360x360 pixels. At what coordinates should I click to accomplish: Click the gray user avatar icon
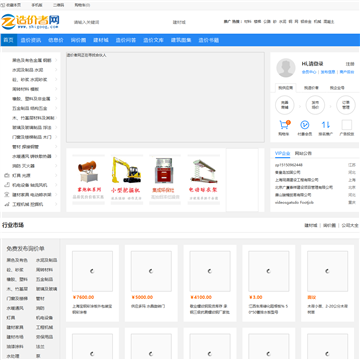[286, 68]
